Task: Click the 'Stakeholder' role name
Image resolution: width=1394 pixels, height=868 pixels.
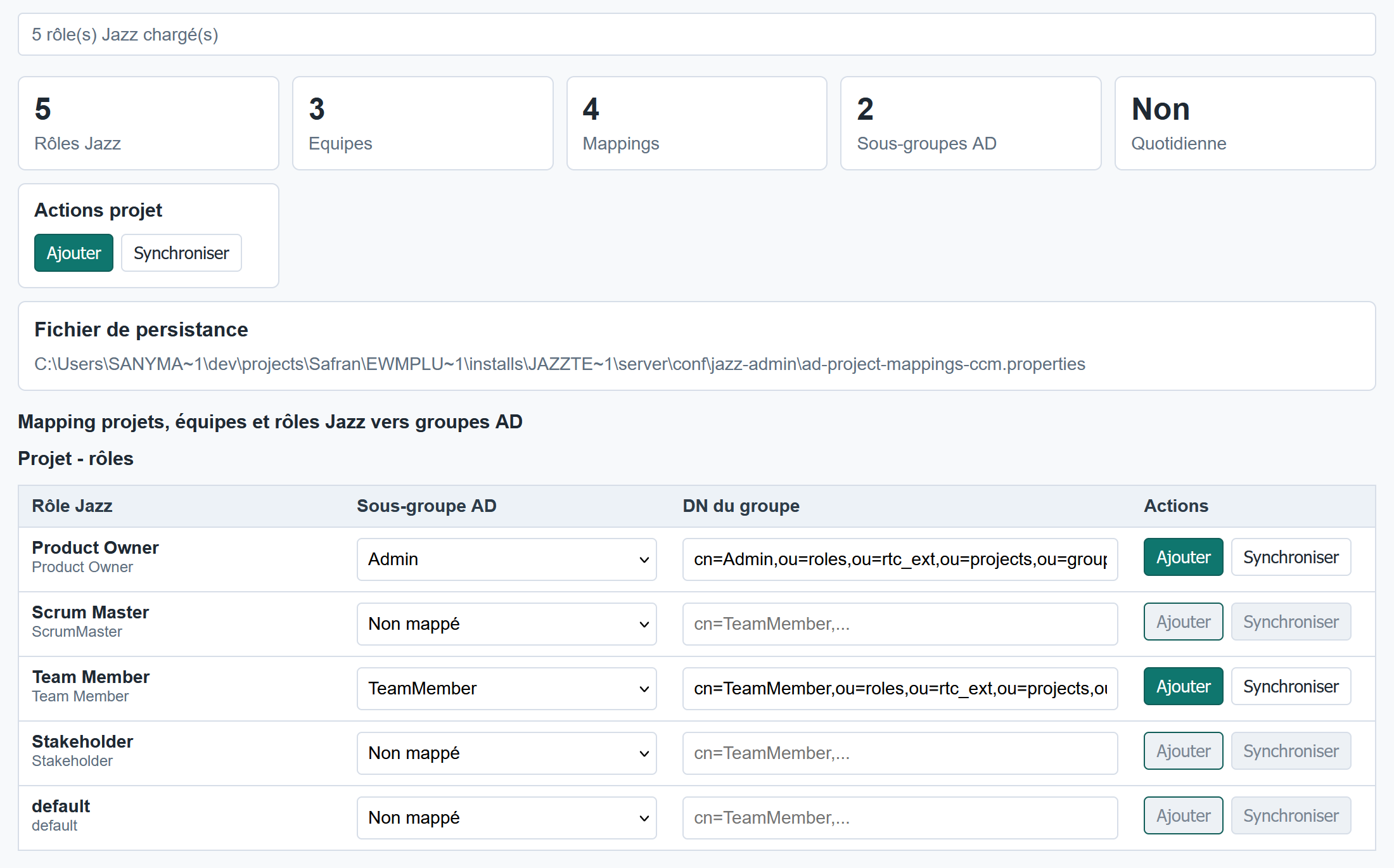Action: [x=82, y=741]
